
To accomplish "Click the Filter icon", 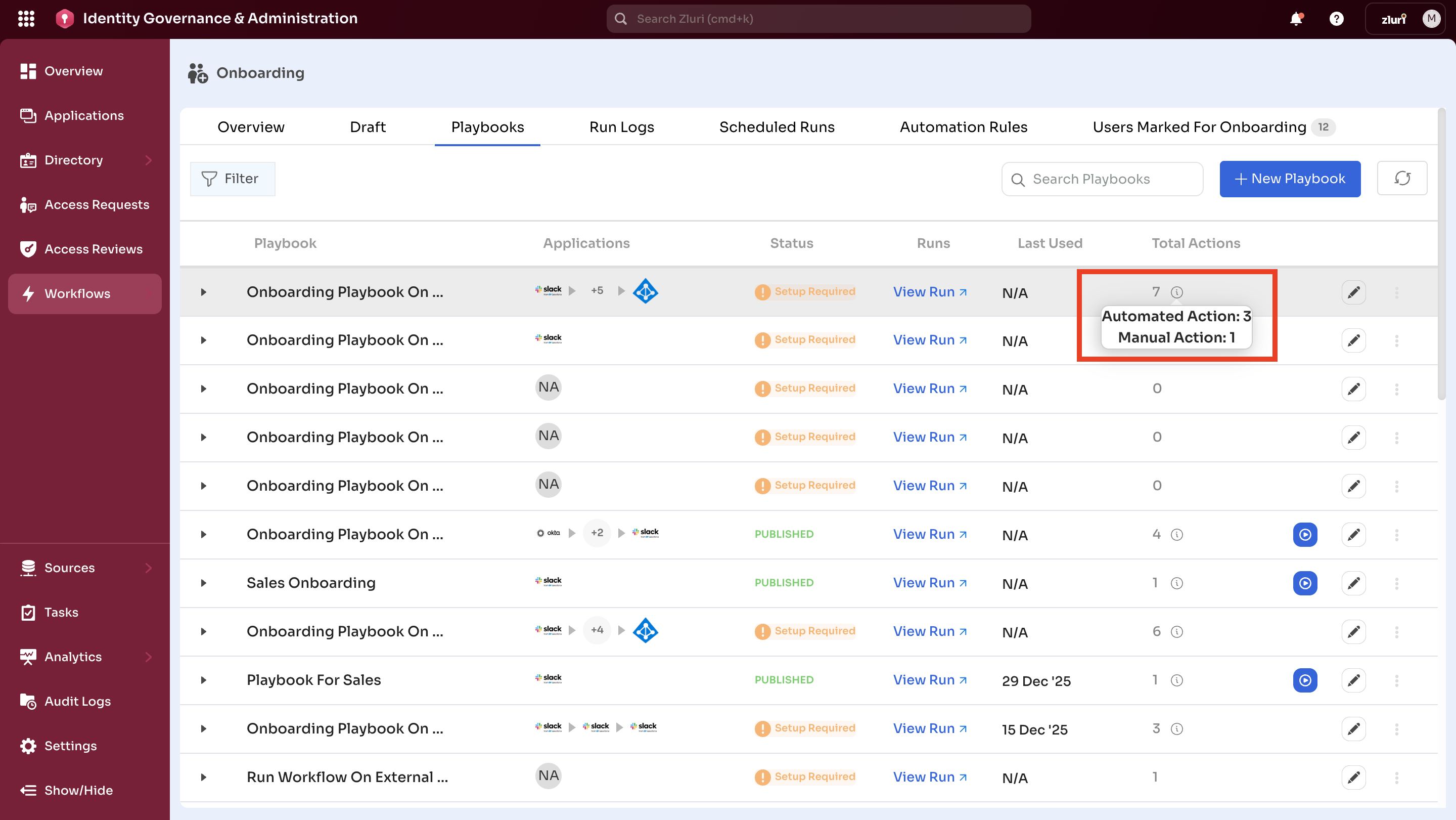I will tap(232, 178).
